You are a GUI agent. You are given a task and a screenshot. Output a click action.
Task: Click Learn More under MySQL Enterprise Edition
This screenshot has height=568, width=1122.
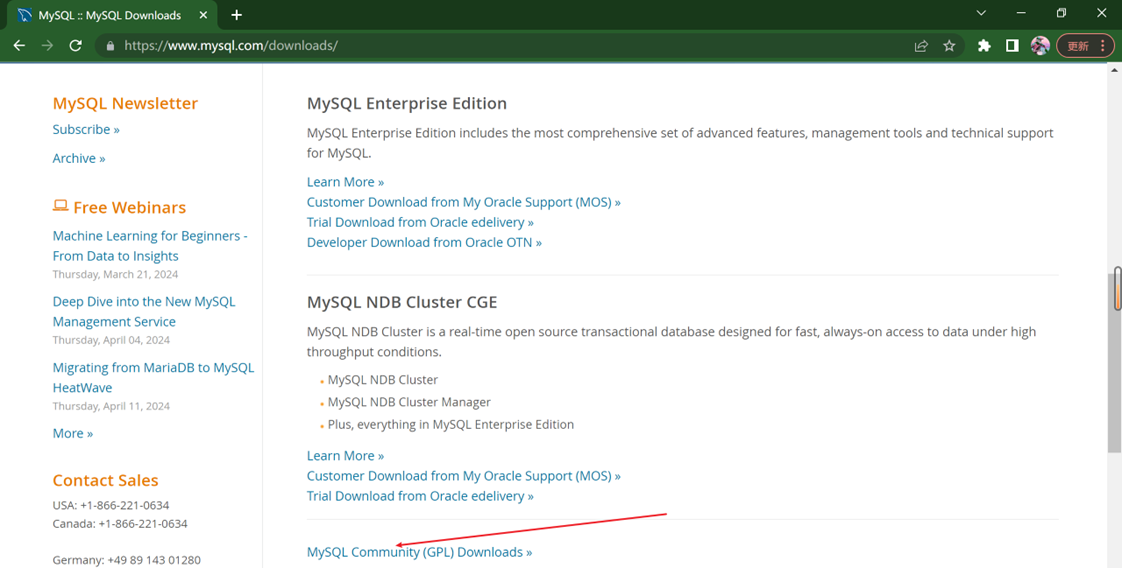coord(345,182)
